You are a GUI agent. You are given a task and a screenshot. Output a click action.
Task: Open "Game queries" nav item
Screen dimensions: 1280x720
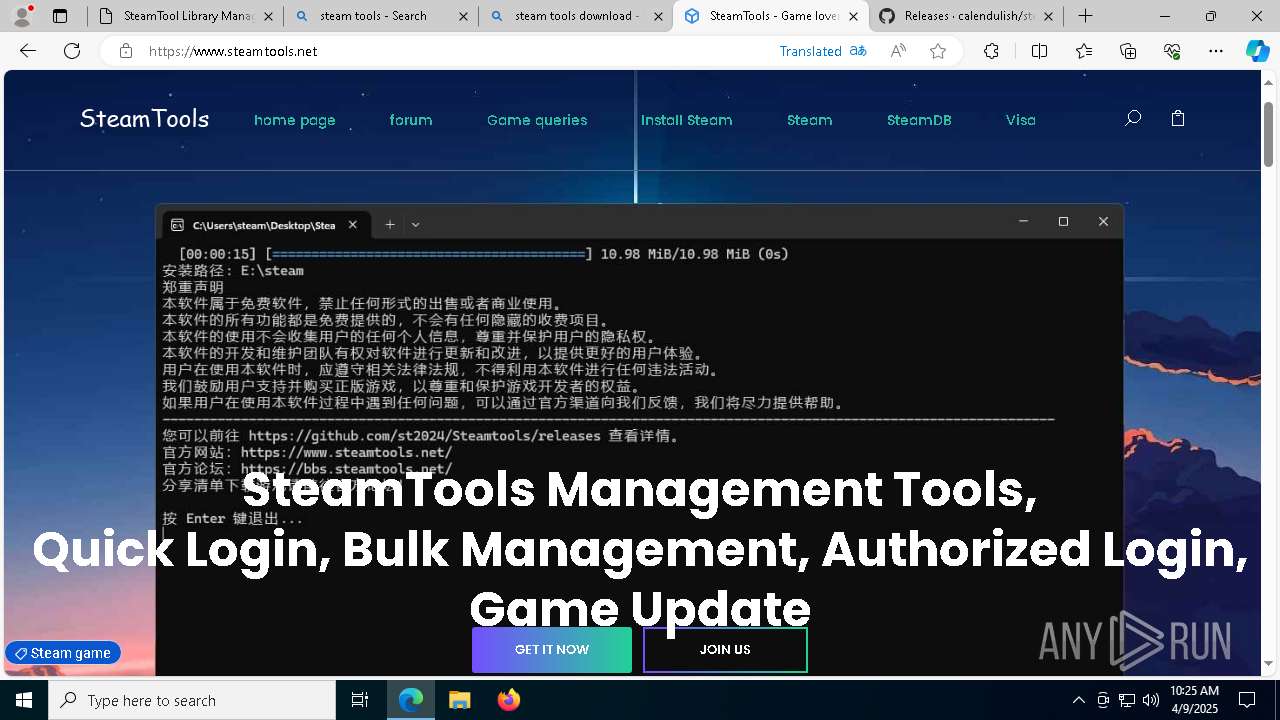point(537,120)
